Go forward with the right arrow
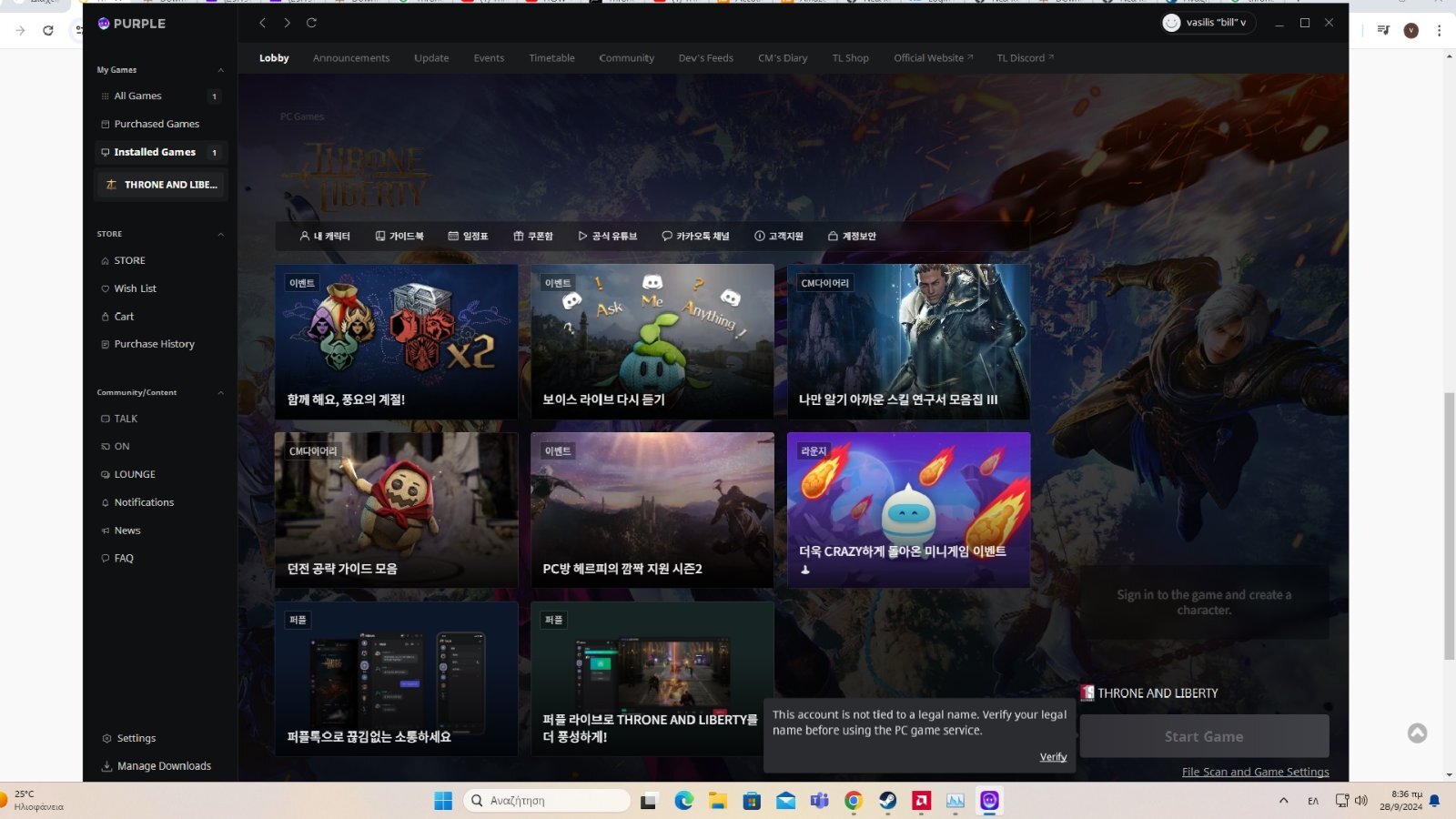This screenshot has width=1456, height=819. [x=287, y=23]
